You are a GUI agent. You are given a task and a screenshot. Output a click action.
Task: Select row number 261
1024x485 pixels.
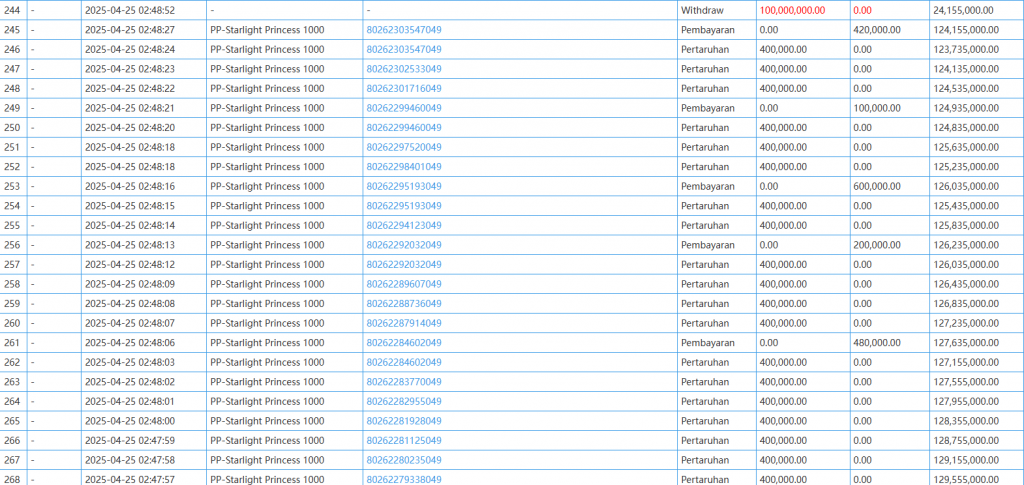point(12,343)
